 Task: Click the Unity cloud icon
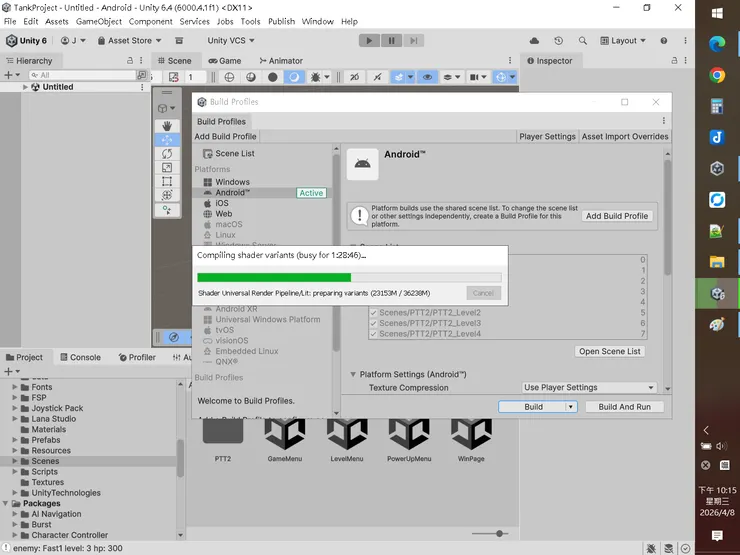(534, 41)
